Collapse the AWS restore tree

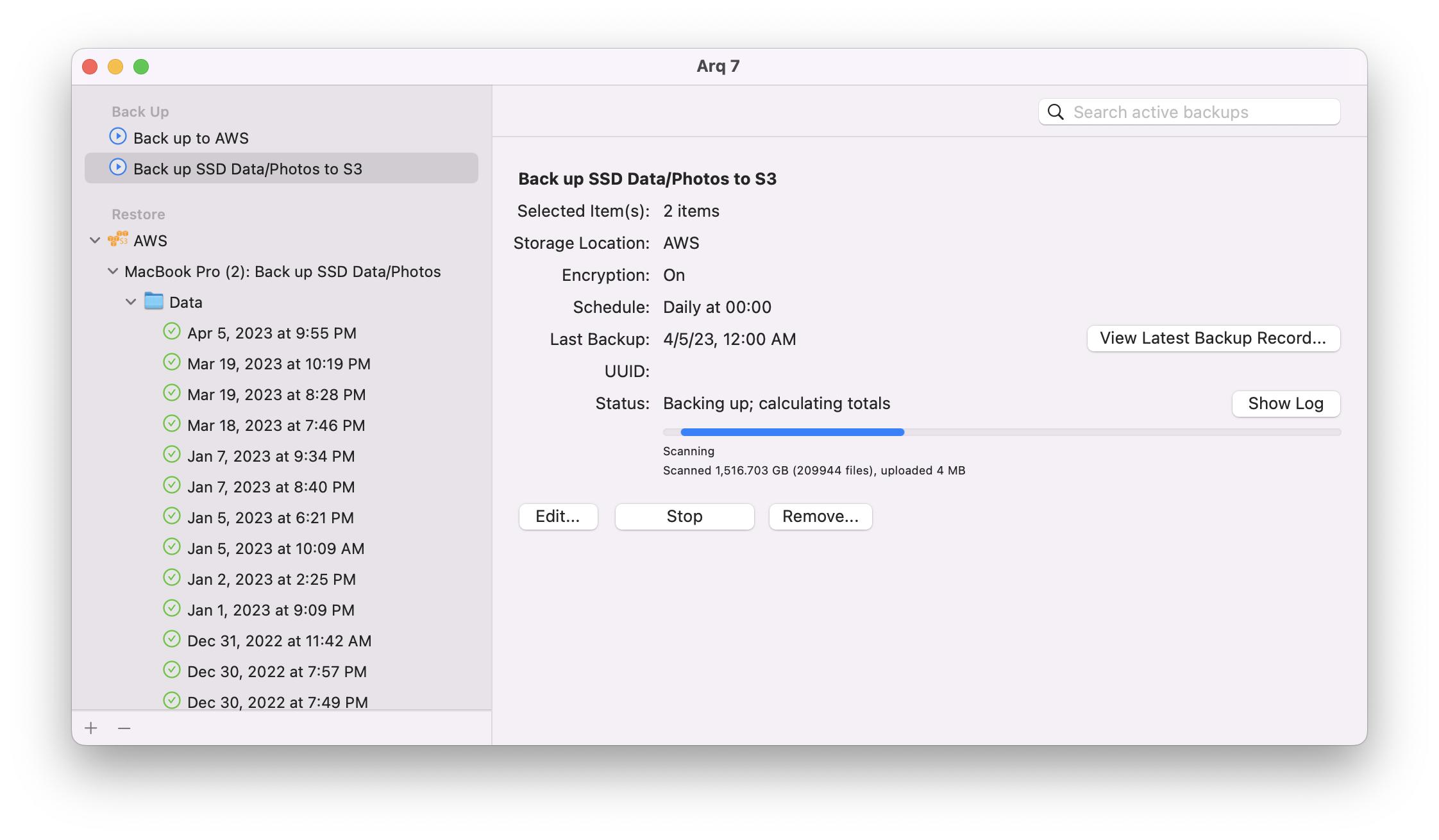(95, 240)
